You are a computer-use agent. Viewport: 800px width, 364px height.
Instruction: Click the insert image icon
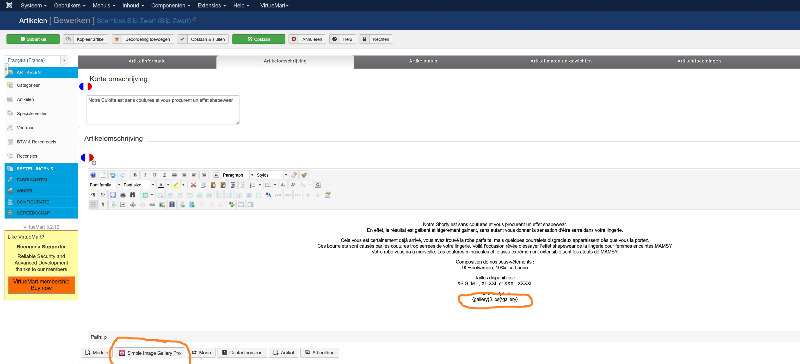coord(162,205)
